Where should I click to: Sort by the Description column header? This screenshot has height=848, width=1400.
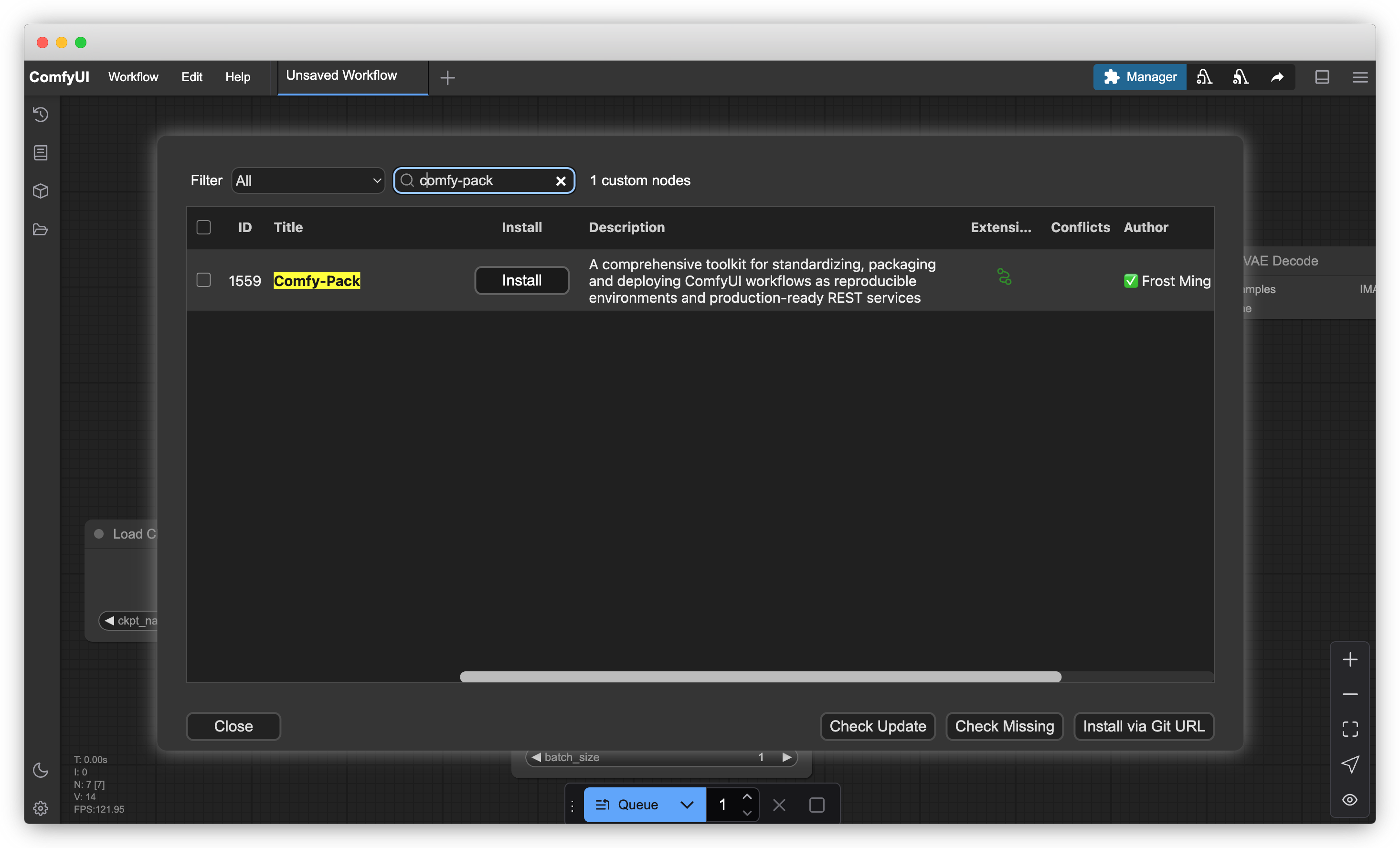pyautogui.click(x=626, y=227)
